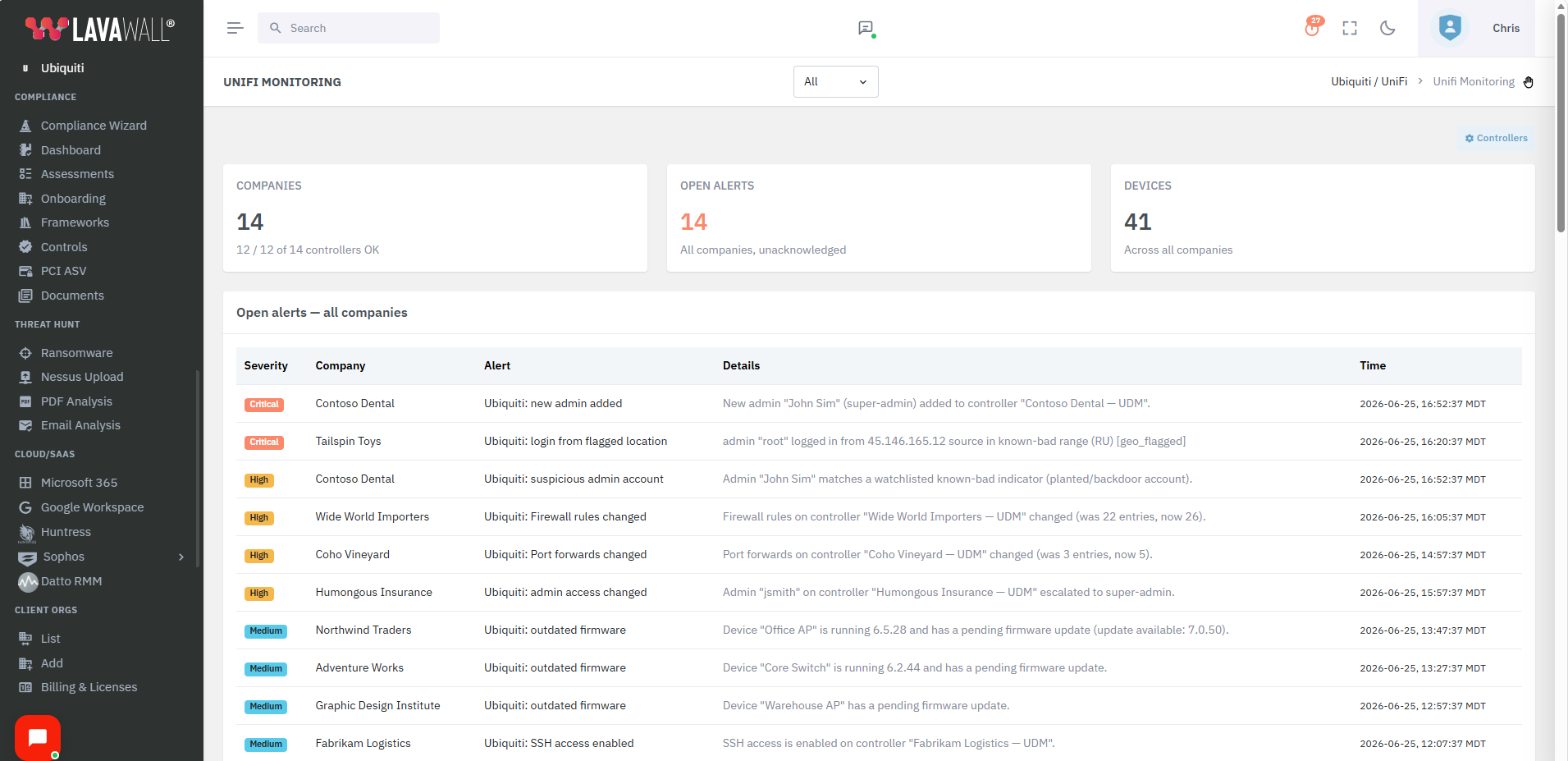Open the All company filter dropdown
1568x761 pixels.
click(x=835, y=81)
